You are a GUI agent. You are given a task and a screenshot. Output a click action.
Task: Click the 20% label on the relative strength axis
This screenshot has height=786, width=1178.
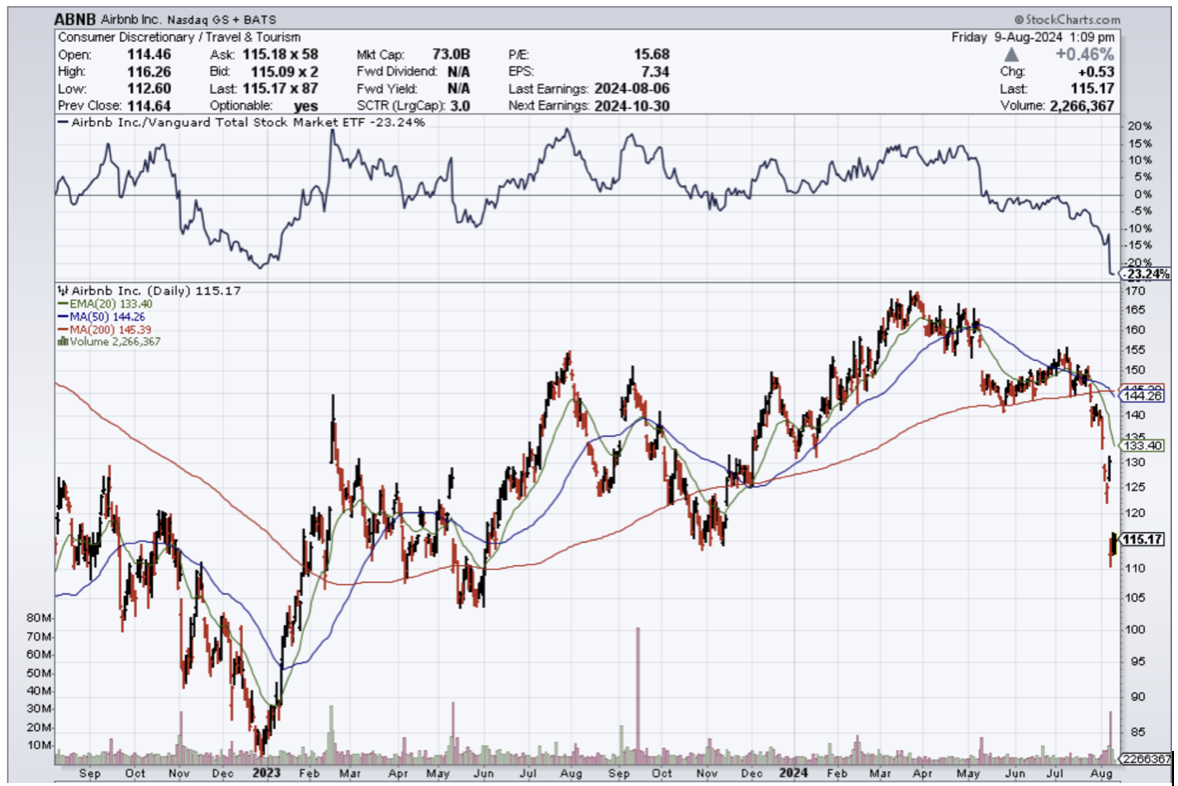pos(1139,125)
